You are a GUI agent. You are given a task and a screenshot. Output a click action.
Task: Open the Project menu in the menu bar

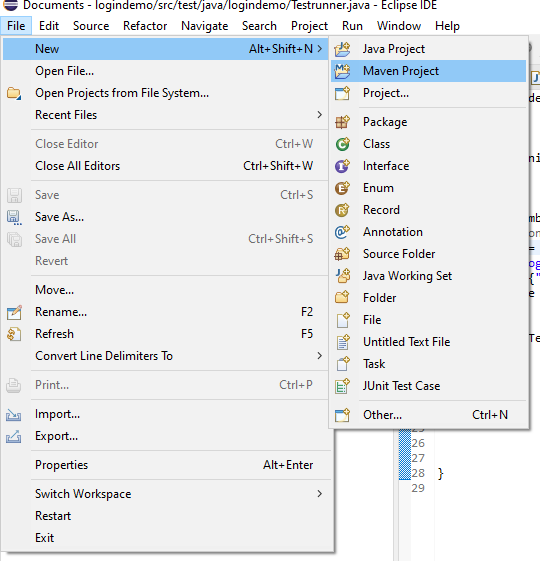(309, 26)
